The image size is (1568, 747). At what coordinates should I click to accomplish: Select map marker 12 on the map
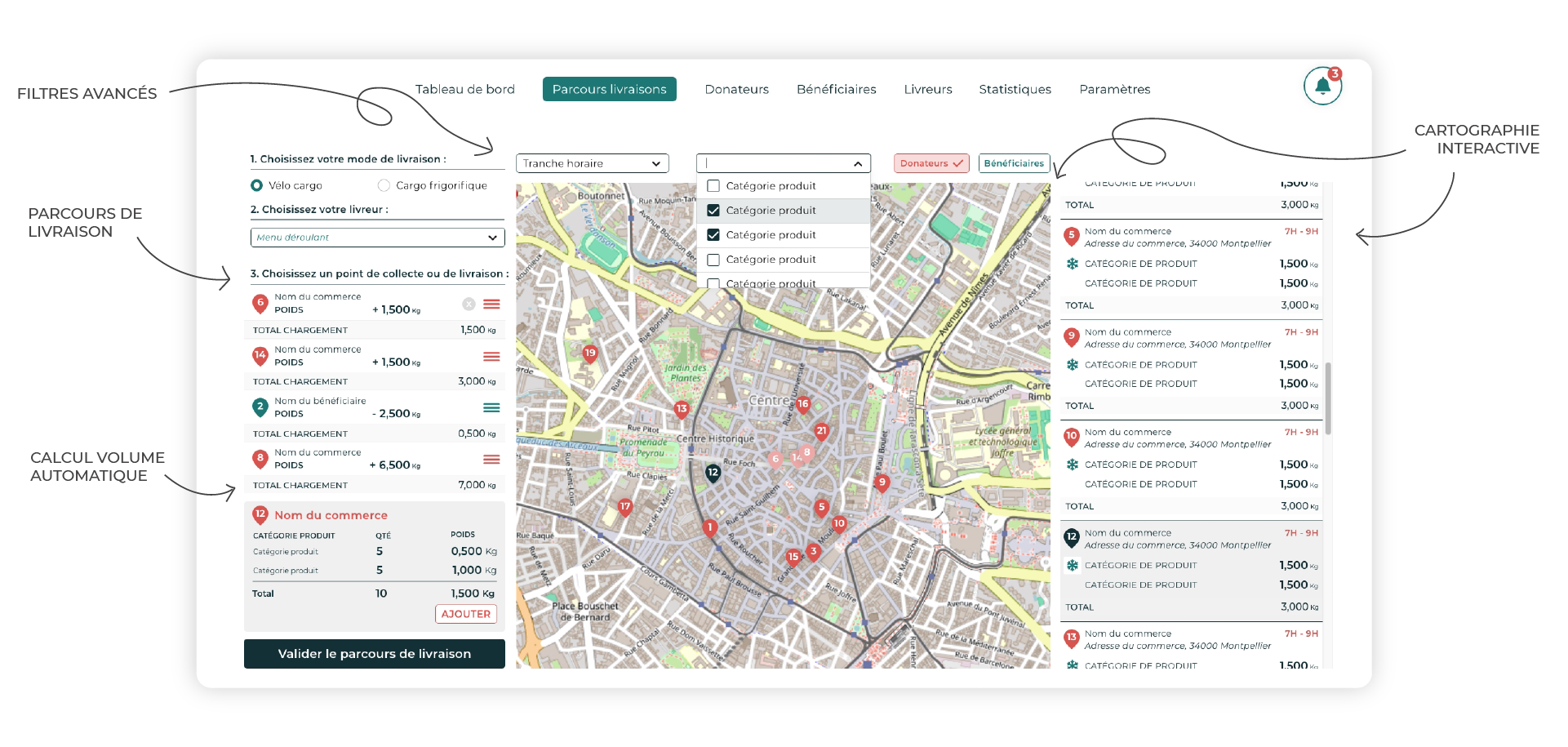[712, 471]
